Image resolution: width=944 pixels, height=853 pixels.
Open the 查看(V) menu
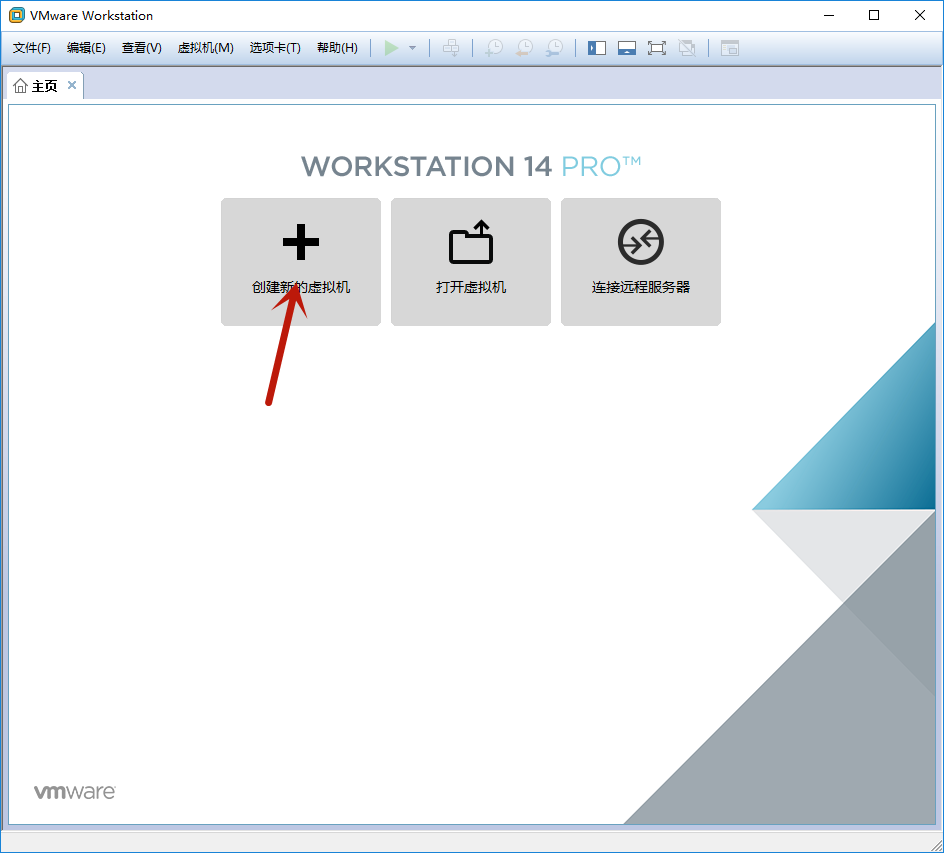pyautogui.click(x=141, y=48)
